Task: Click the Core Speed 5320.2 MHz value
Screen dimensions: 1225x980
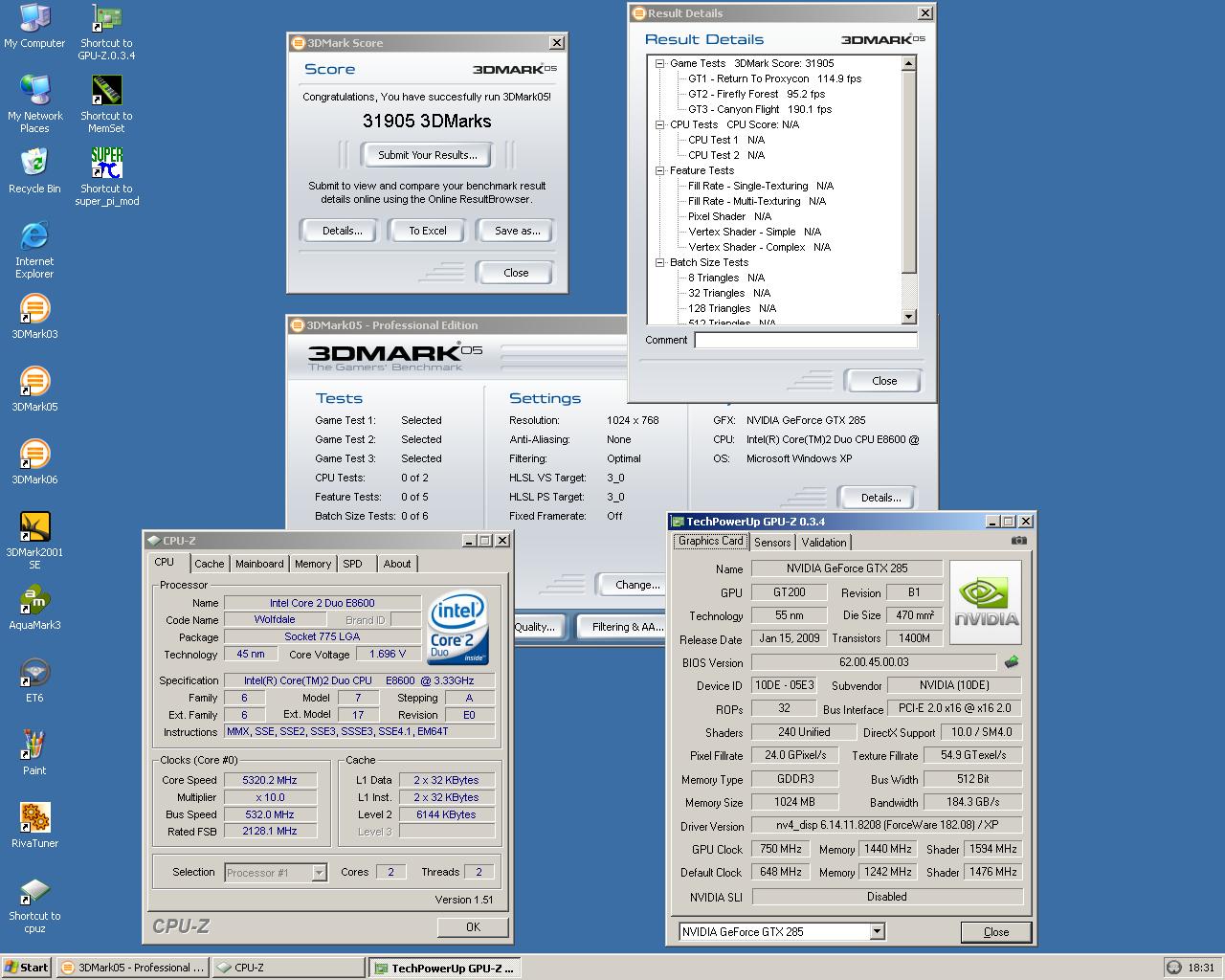Action: coord(270,780)
